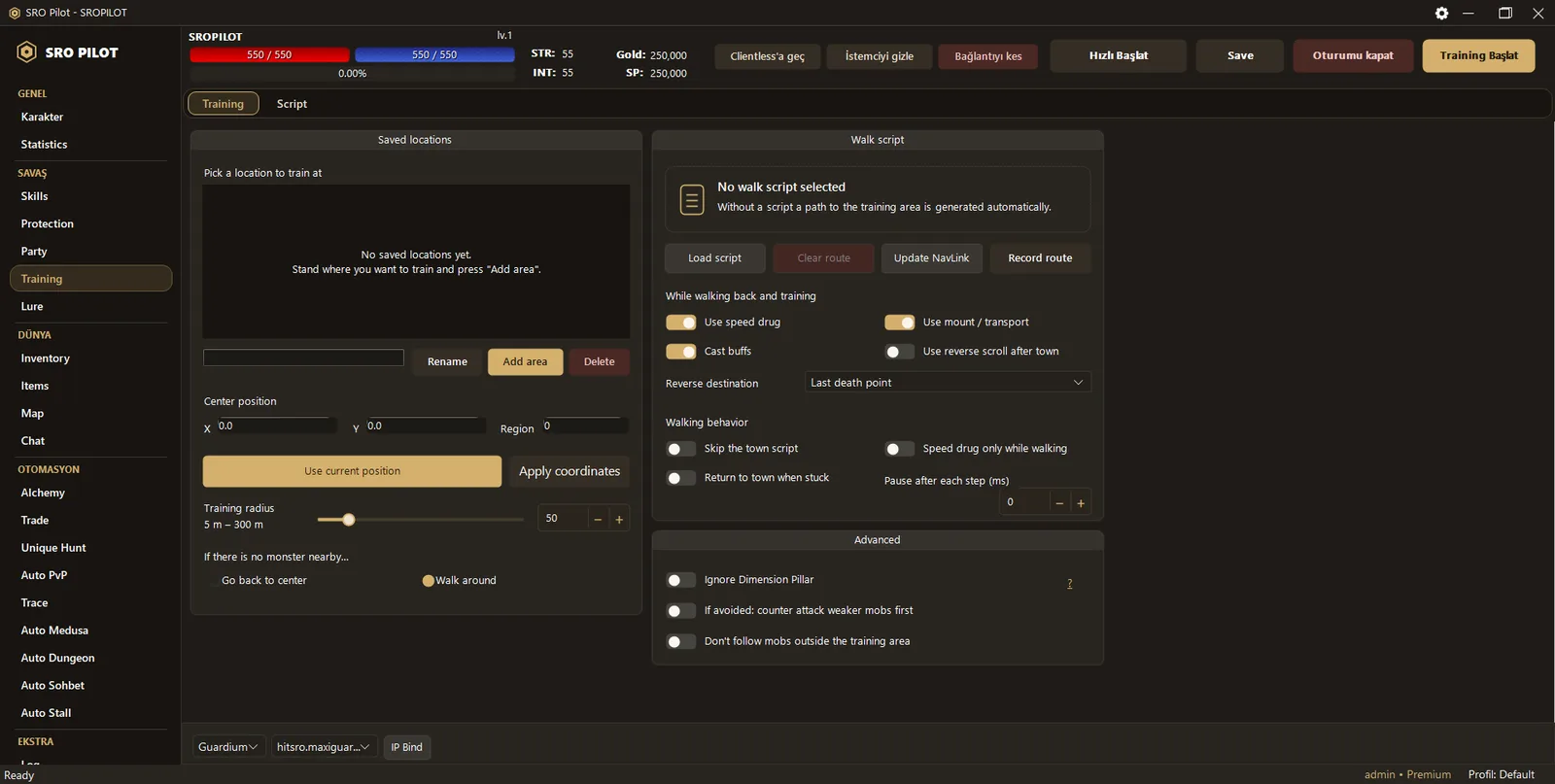
Task: Click the walk script document icon
Action: tap(692, 200)
